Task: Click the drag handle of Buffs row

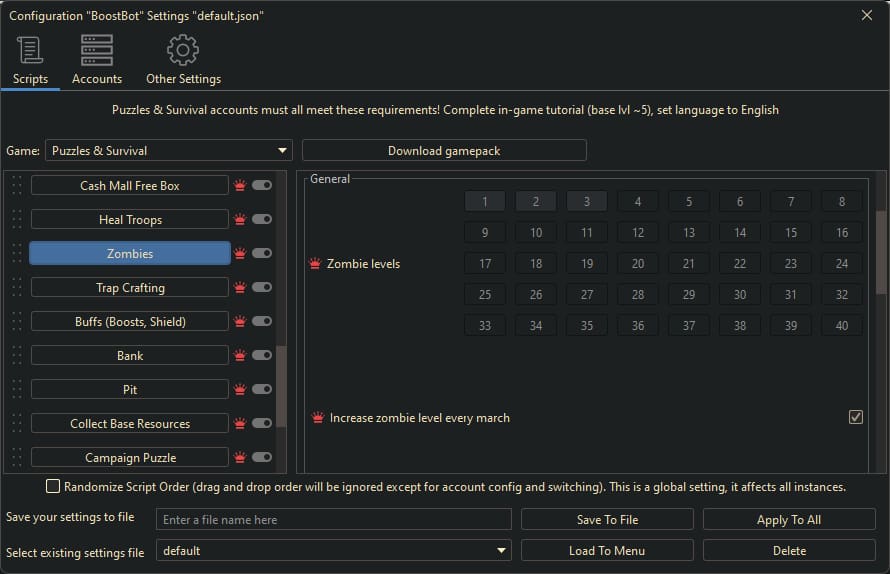Action: click(x=17, y=322)
